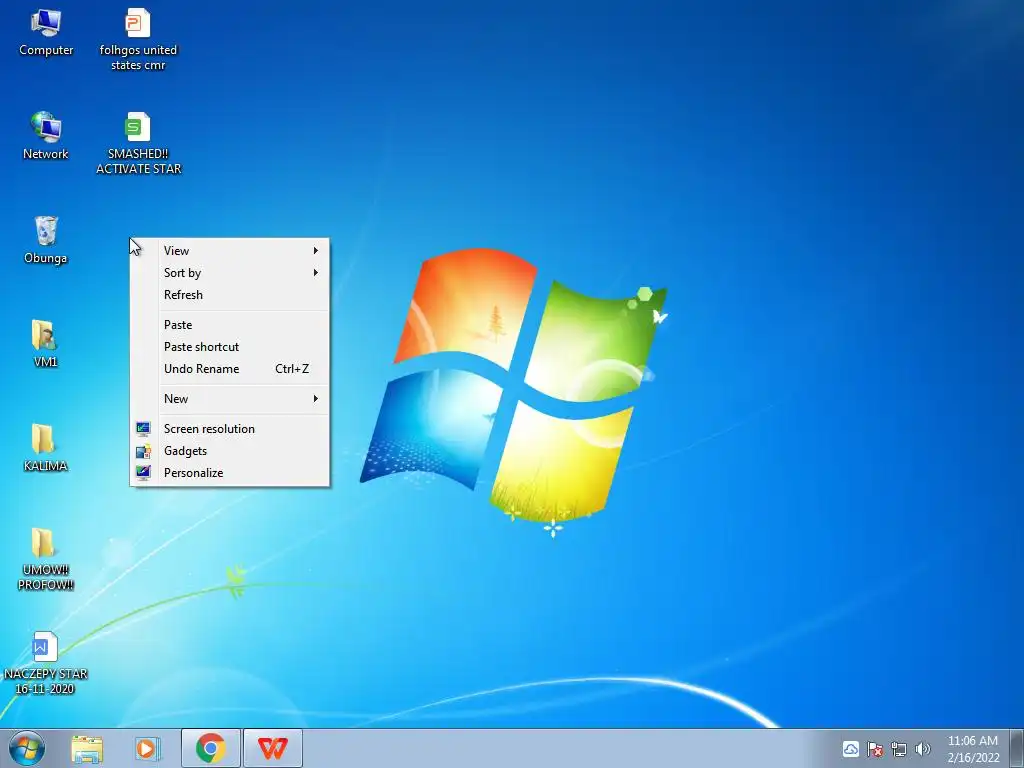Click the Show desktop strip at taskbar end

[1017, 748]
